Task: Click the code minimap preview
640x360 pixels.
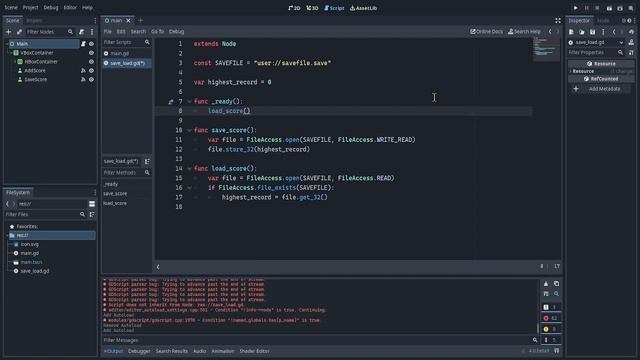Action: coord(546,48)
